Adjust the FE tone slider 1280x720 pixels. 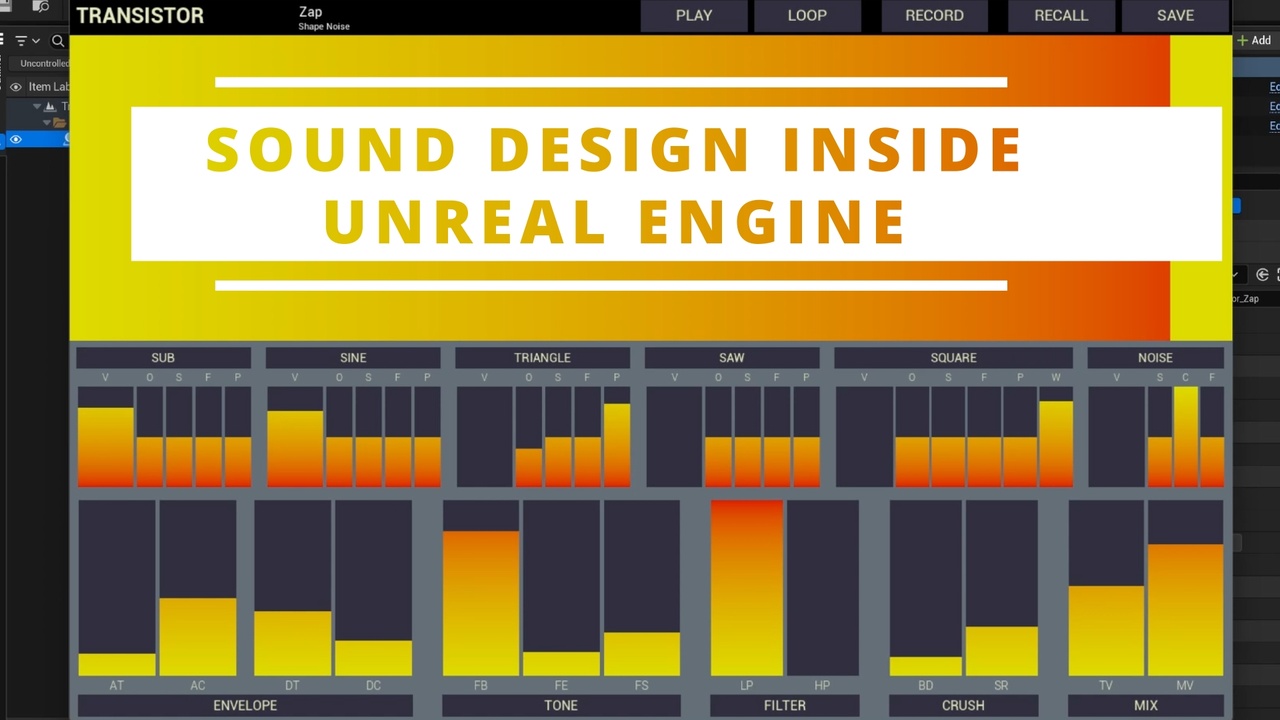(561, 588)
